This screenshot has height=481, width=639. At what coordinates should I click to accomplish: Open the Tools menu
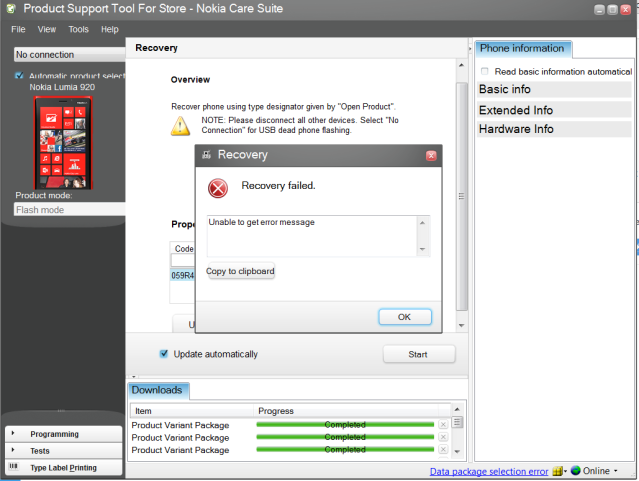click(x=78, y=29)
